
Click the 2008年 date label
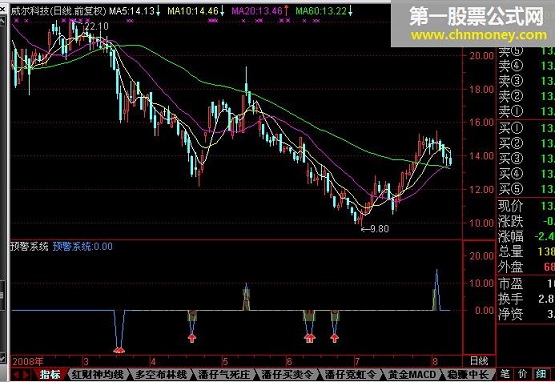(x=28, y=361)
